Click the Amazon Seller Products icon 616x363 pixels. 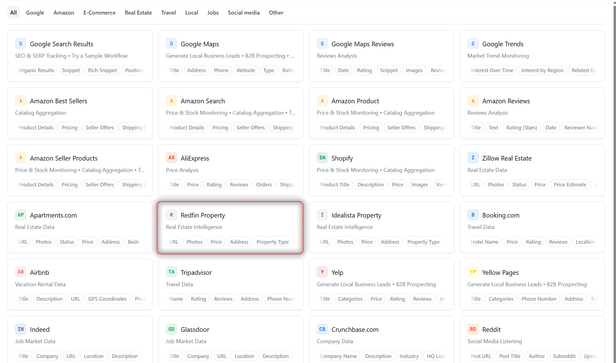pyautogui.click(x=20, y=158)
